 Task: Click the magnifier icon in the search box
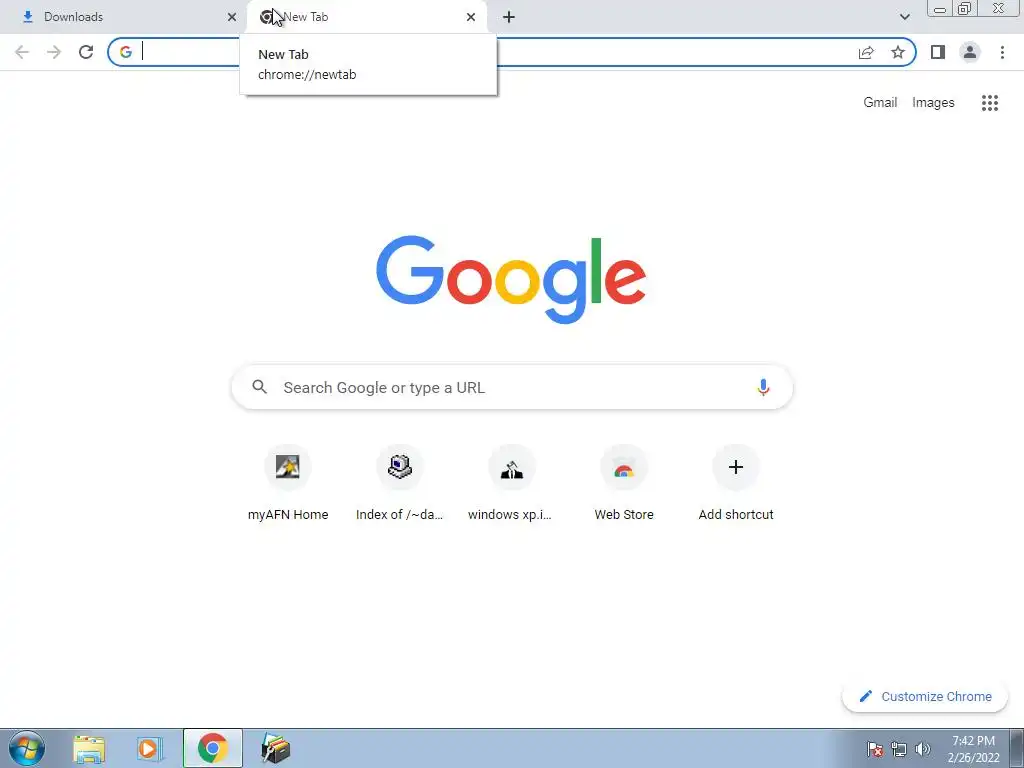click(259, 387)
